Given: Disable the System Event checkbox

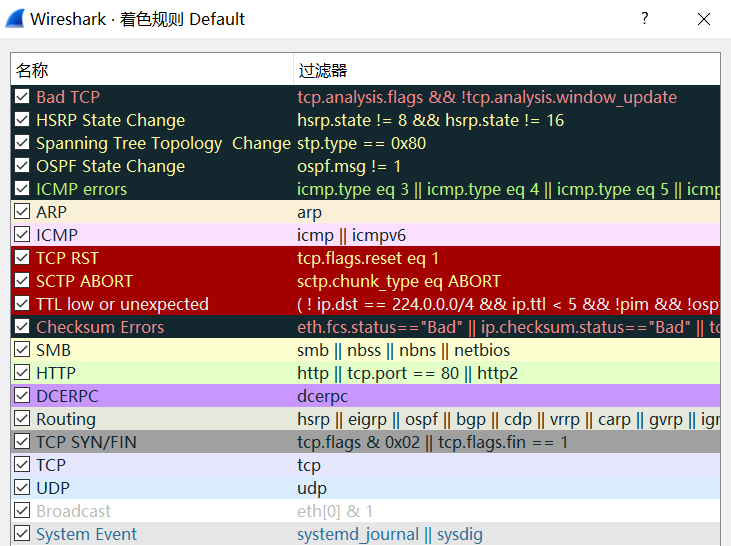Looking at the screenshot, I should (22, 533).
